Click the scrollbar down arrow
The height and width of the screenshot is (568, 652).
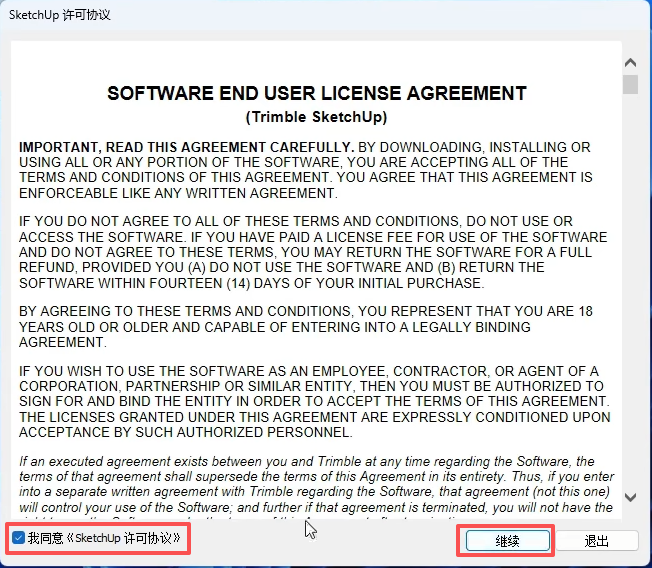pyautogui.click(x=630, y=497)
